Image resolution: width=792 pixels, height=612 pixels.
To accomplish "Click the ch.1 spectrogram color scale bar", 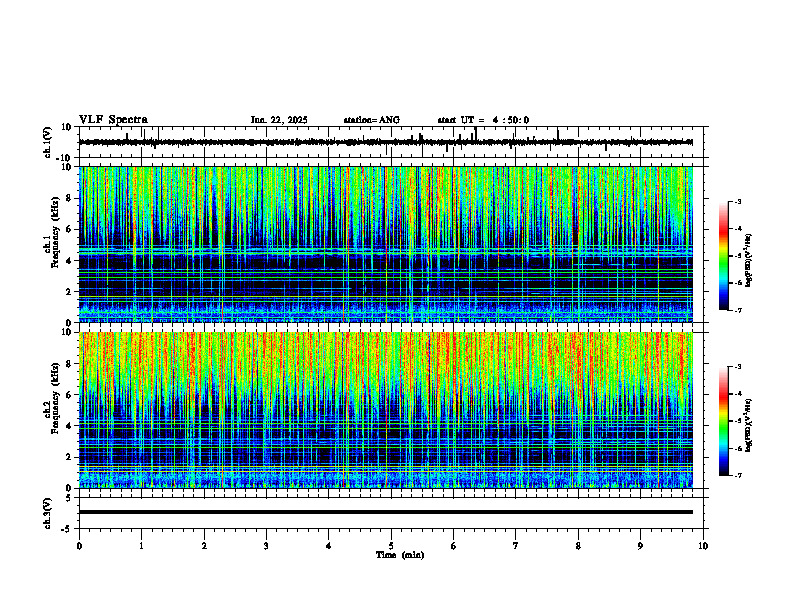I will (724, 256).
